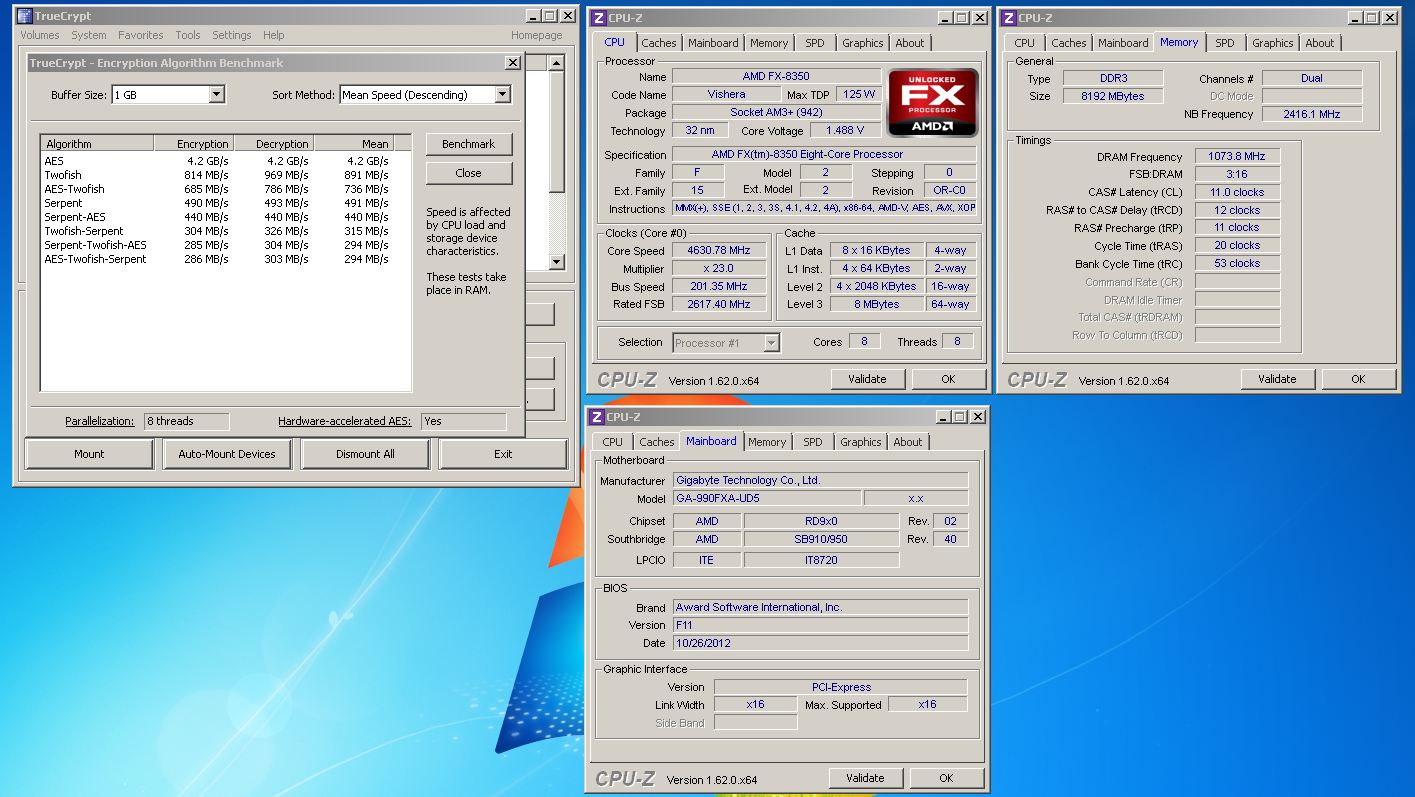The height and width of the screenshot is (797, 1415).
Task: Click the TrueCrypt icon in the title bar
Action: (24, 16)
